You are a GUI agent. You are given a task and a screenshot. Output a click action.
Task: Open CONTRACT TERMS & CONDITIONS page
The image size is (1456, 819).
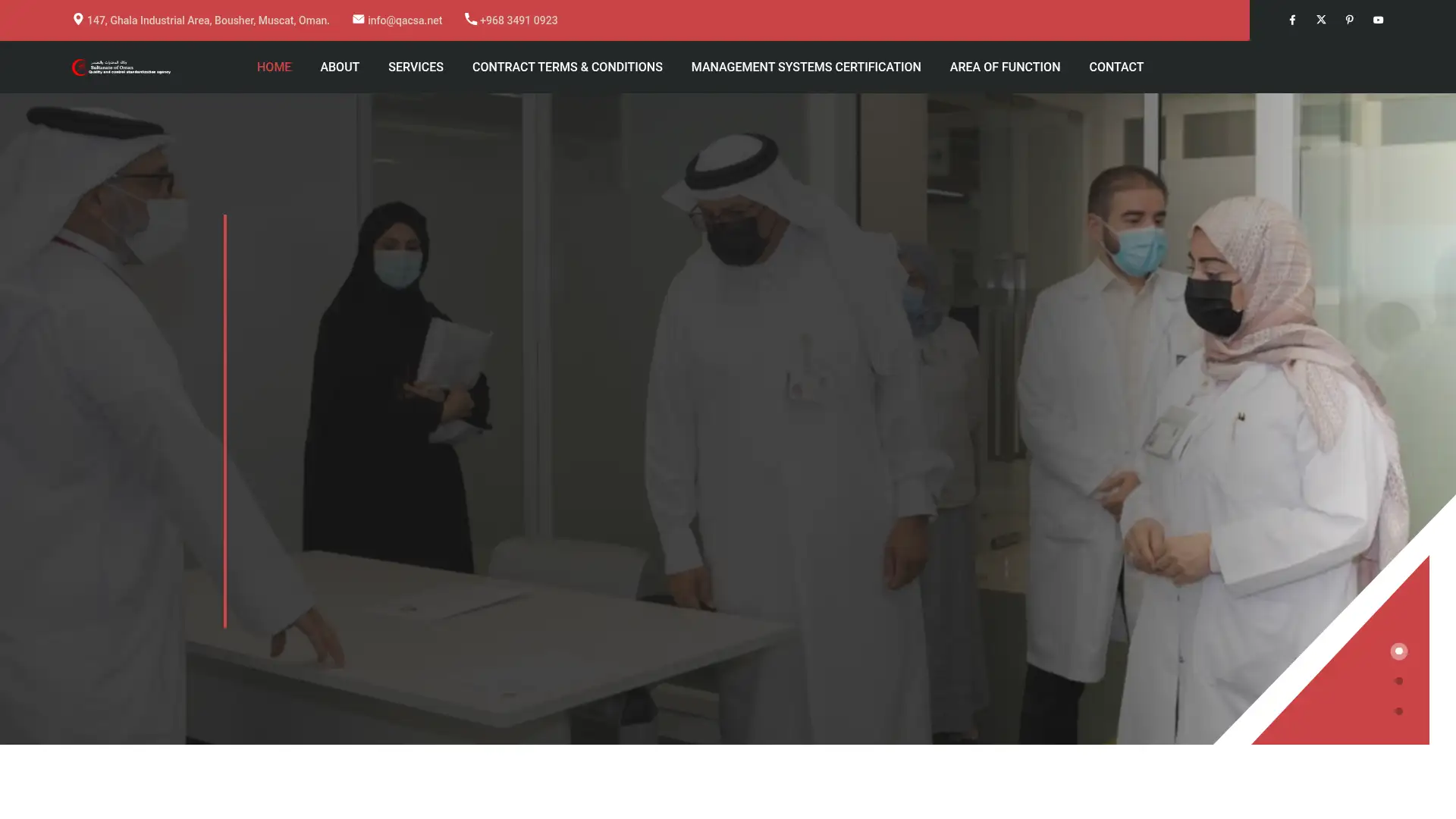coord(566,67)
